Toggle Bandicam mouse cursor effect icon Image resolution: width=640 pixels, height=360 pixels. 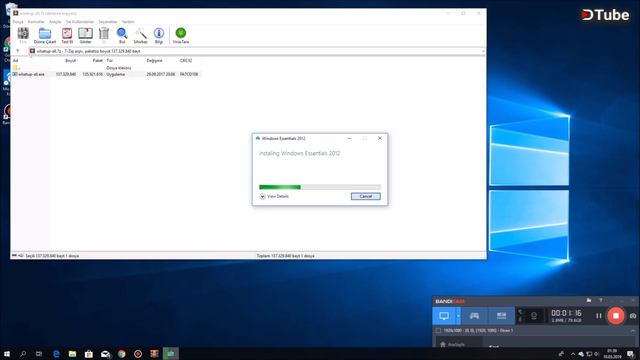click(x=520, y=312)
